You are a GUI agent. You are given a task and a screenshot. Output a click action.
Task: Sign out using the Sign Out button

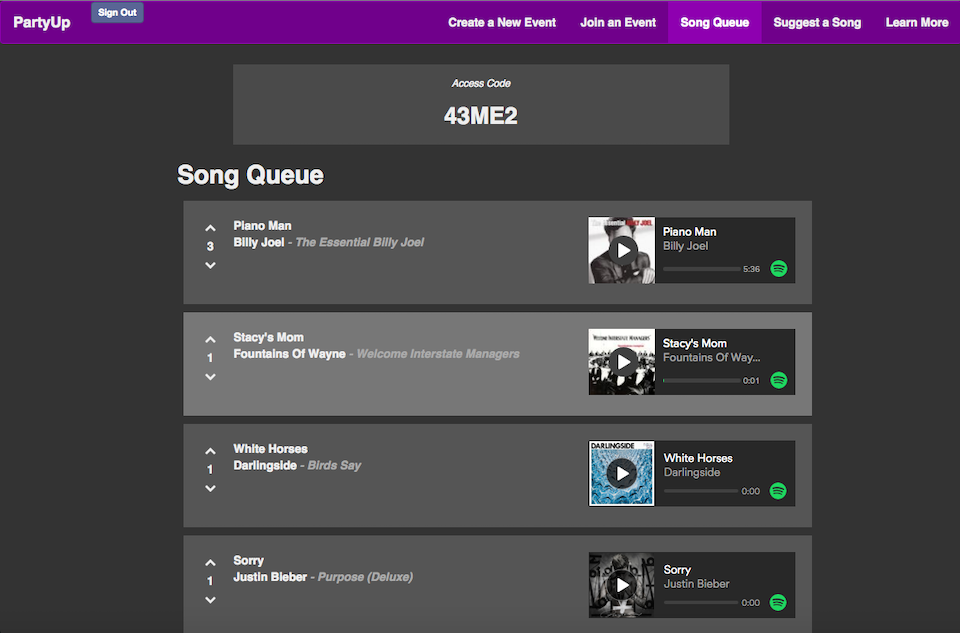[118, 12]
